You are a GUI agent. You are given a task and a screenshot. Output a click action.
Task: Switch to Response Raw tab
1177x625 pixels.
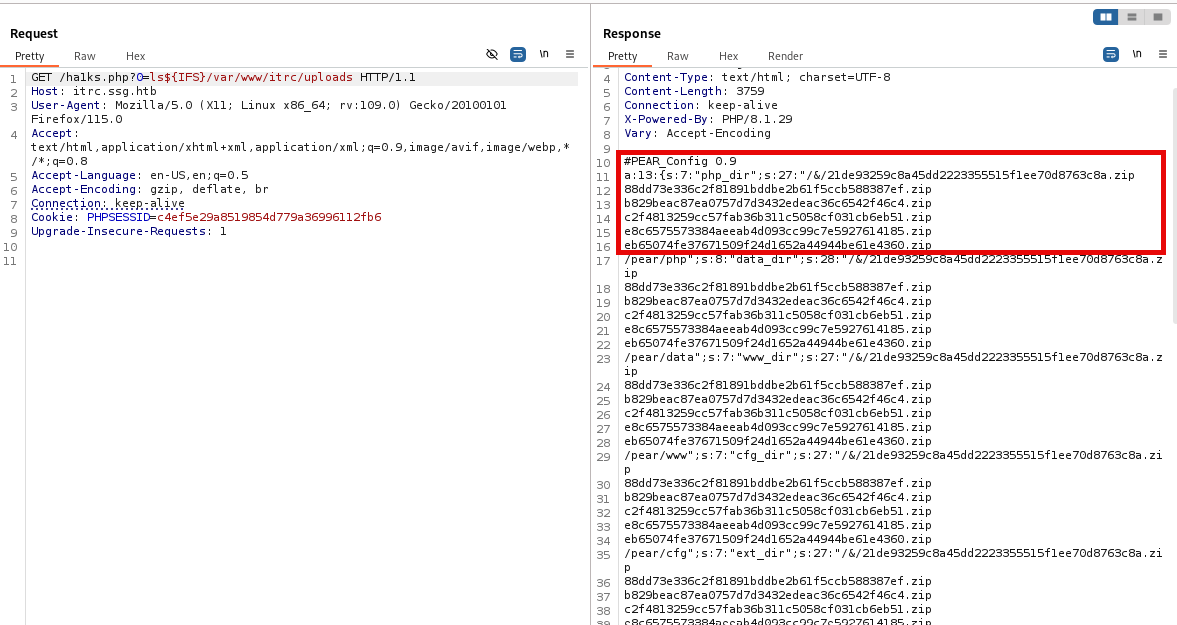pos(678,56)
